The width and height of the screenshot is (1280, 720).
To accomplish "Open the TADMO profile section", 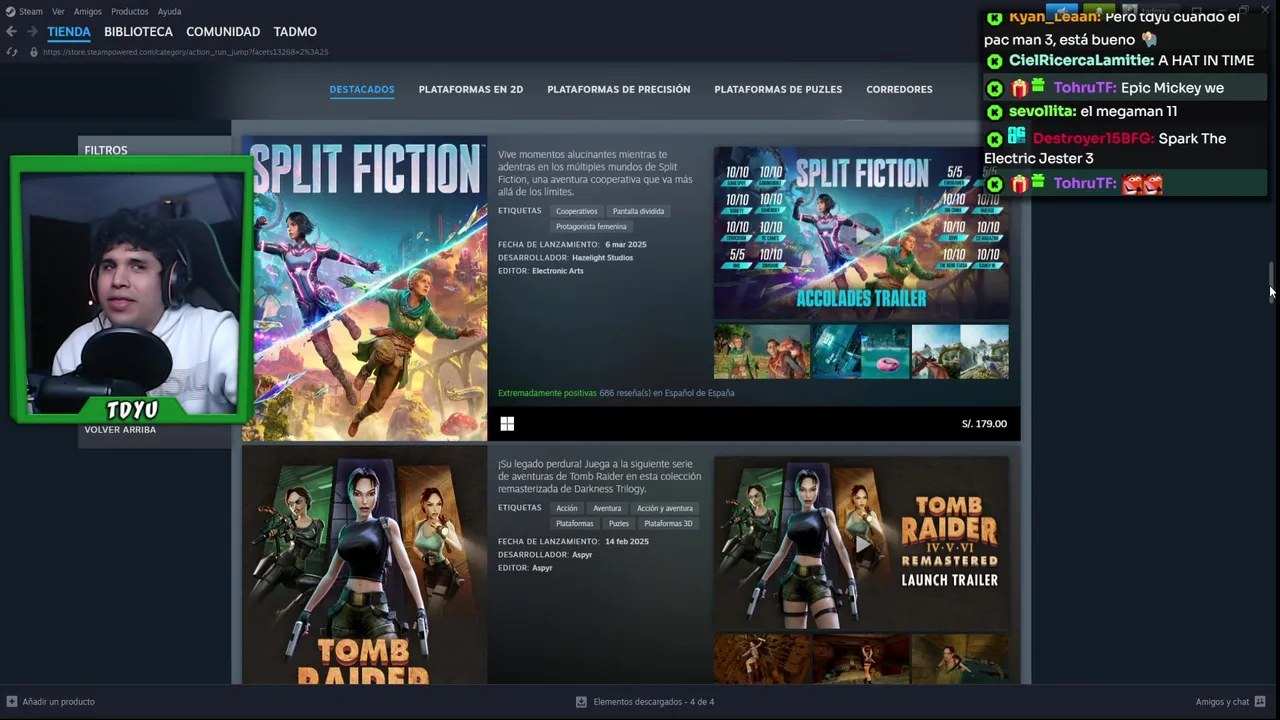I will 295,32.
